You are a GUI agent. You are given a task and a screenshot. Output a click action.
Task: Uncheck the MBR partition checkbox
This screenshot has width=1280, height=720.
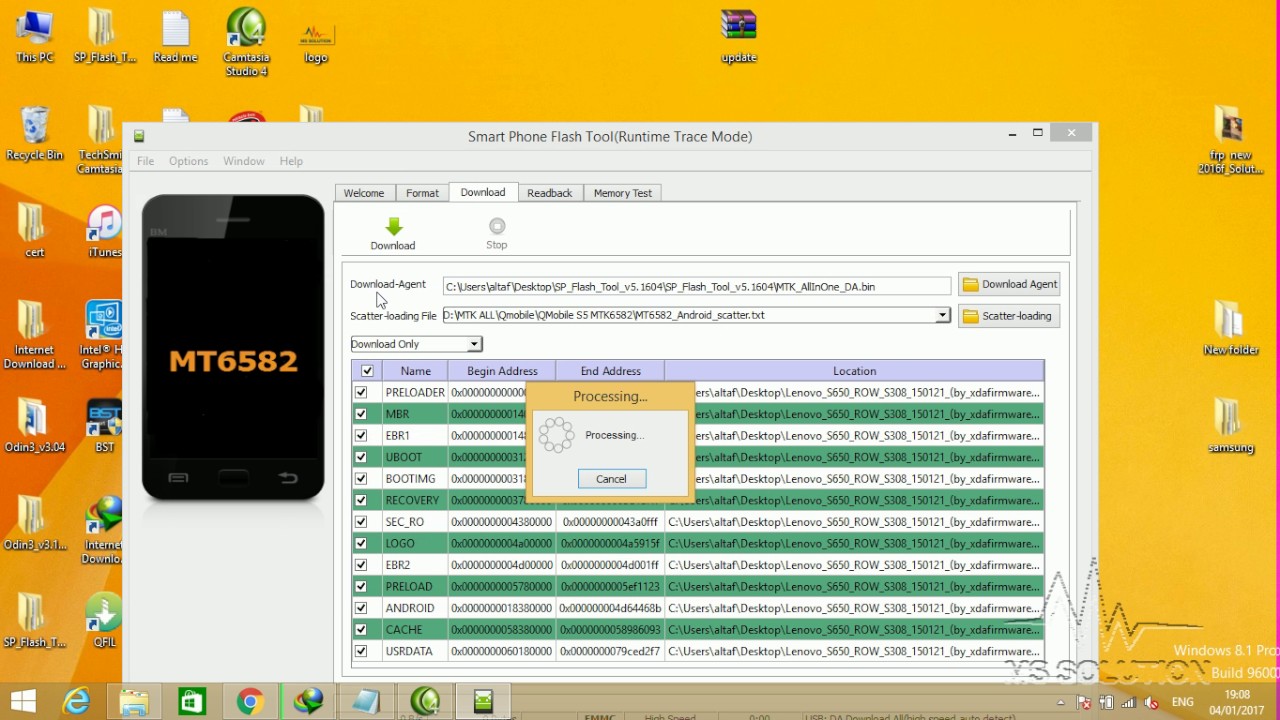point(361,414)
